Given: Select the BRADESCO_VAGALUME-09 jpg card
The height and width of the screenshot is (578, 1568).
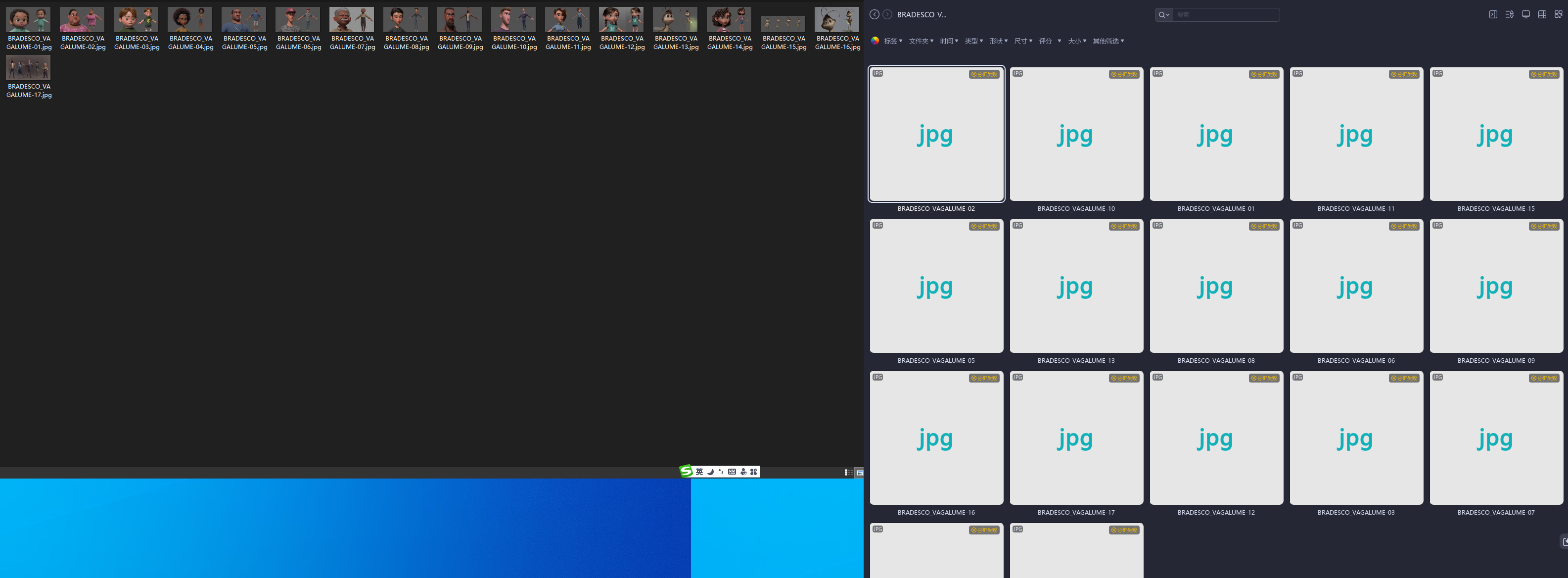Looking at the screenshot, I should 1496,286.
